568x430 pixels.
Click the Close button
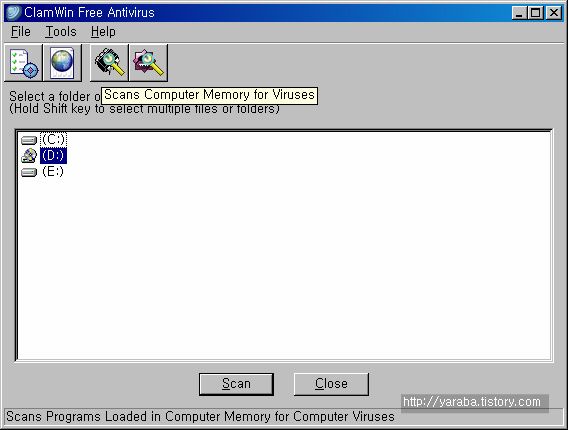tap(331, 384)
